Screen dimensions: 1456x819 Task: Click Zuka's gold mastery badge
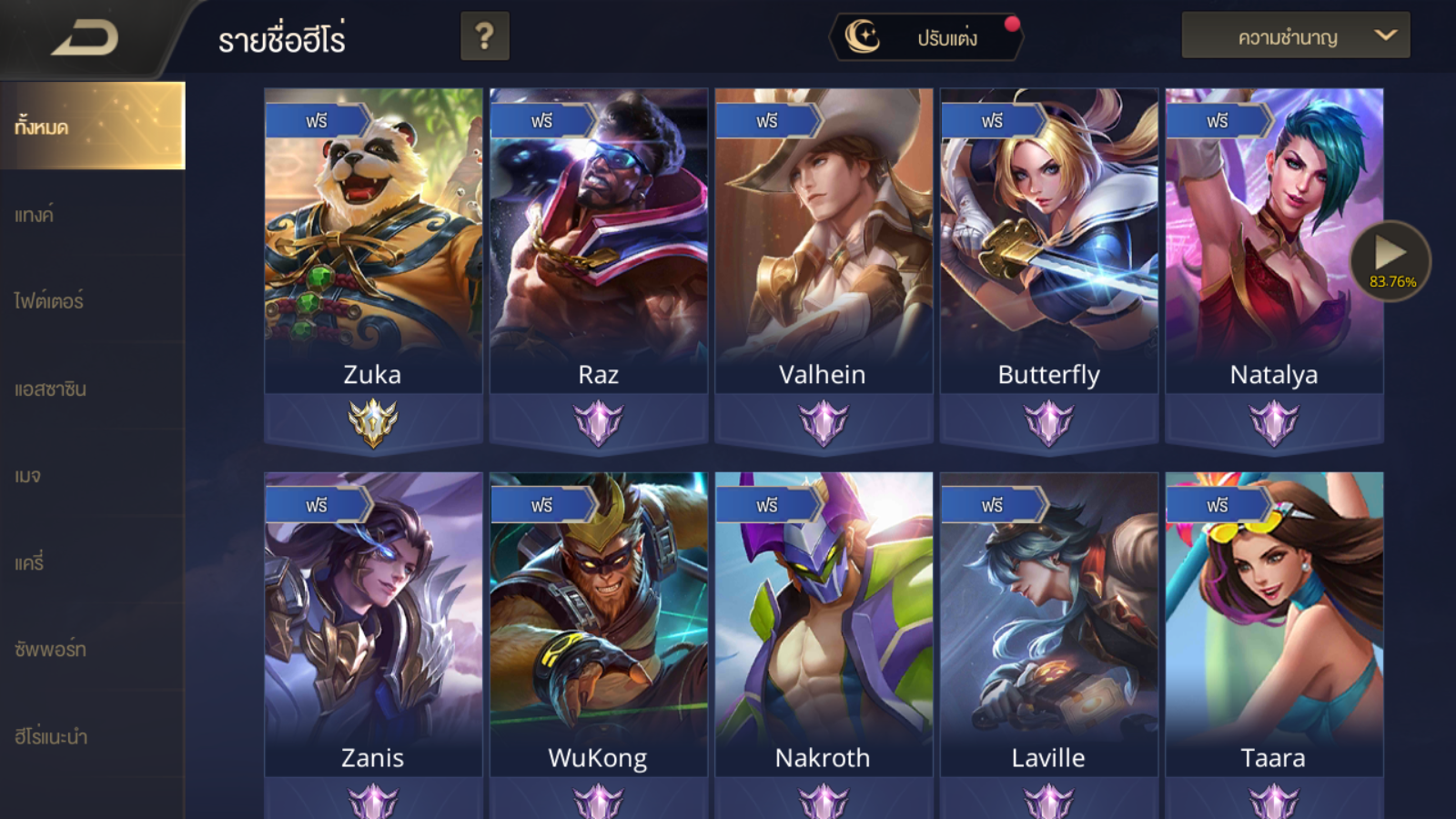point(373,423)
